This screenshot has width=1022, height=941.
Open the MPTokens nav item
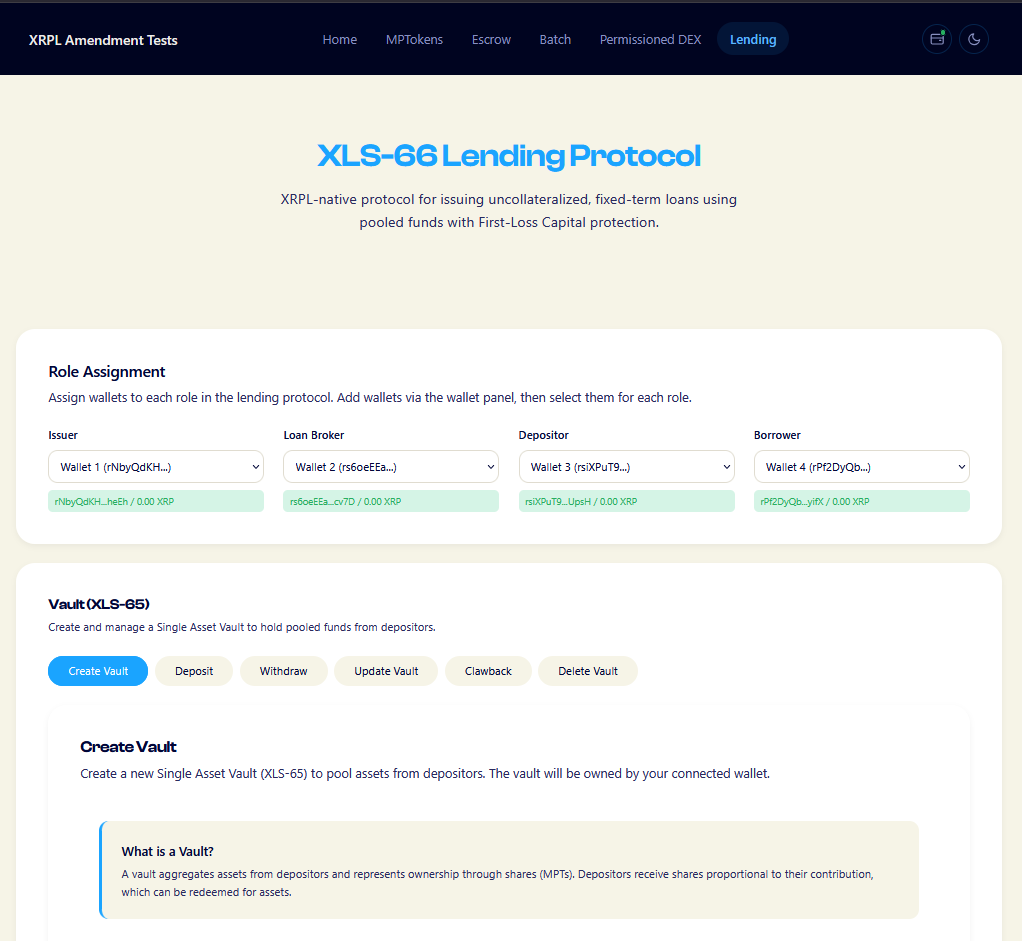point(414,39)
